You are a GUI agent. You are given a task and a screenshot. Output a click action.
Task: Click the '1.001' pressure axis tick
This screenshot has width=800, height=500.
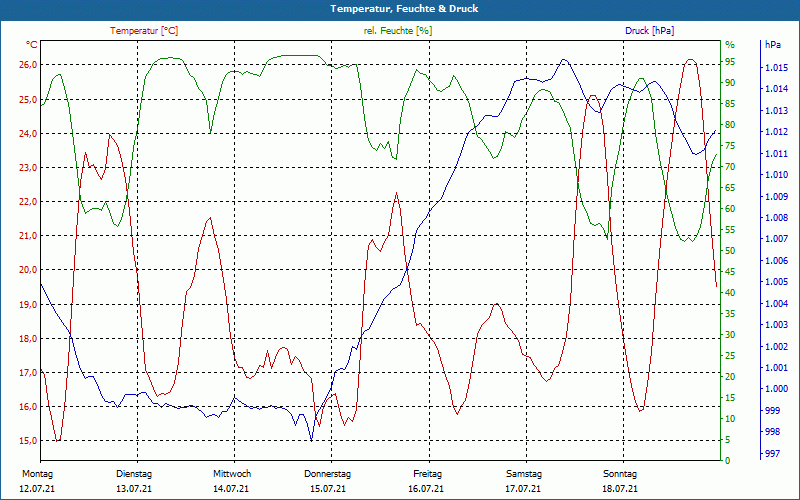[776, 368]
